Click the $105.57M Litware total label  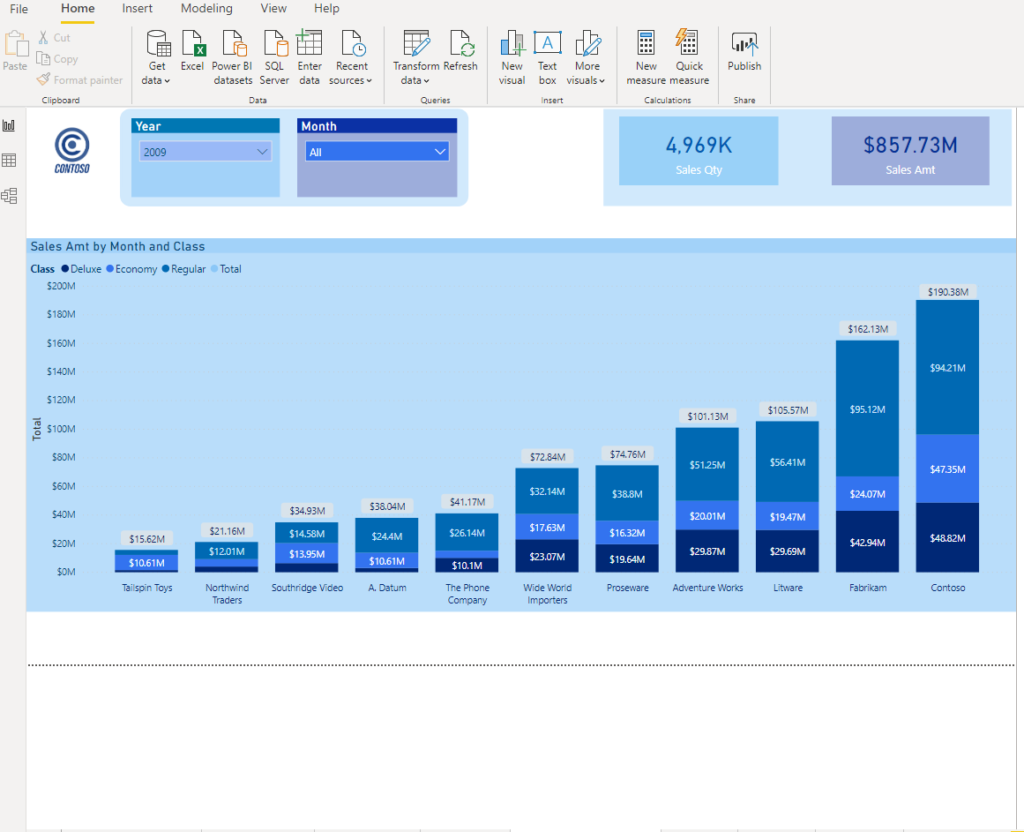coord(788,410)
